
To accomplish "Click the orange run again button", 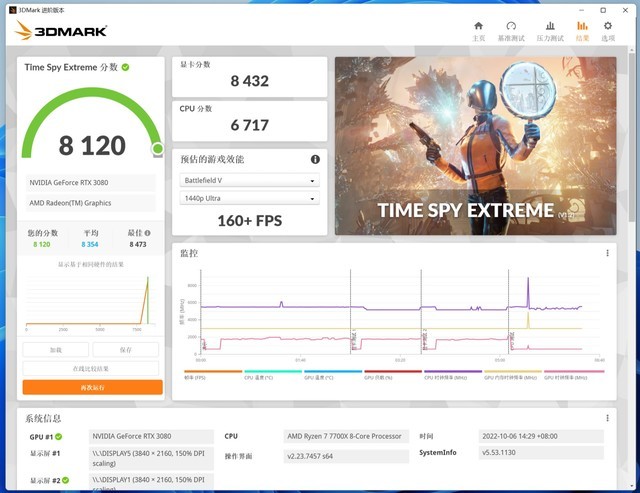I will click(93, 387).
